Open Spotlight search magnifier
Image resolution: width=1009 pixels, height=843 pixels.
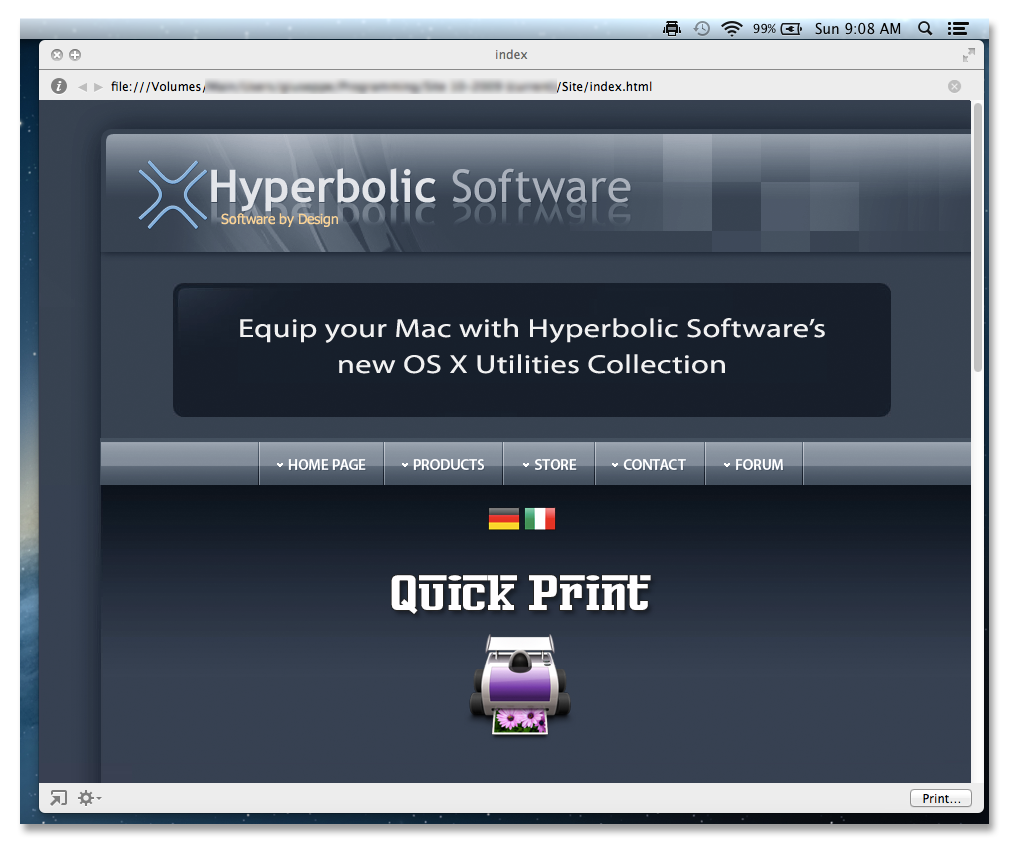point(925,28)
